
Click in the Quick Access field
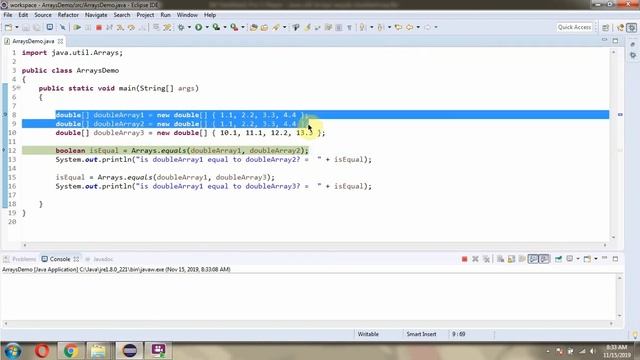pyautogui.click(x=574, y=27)
